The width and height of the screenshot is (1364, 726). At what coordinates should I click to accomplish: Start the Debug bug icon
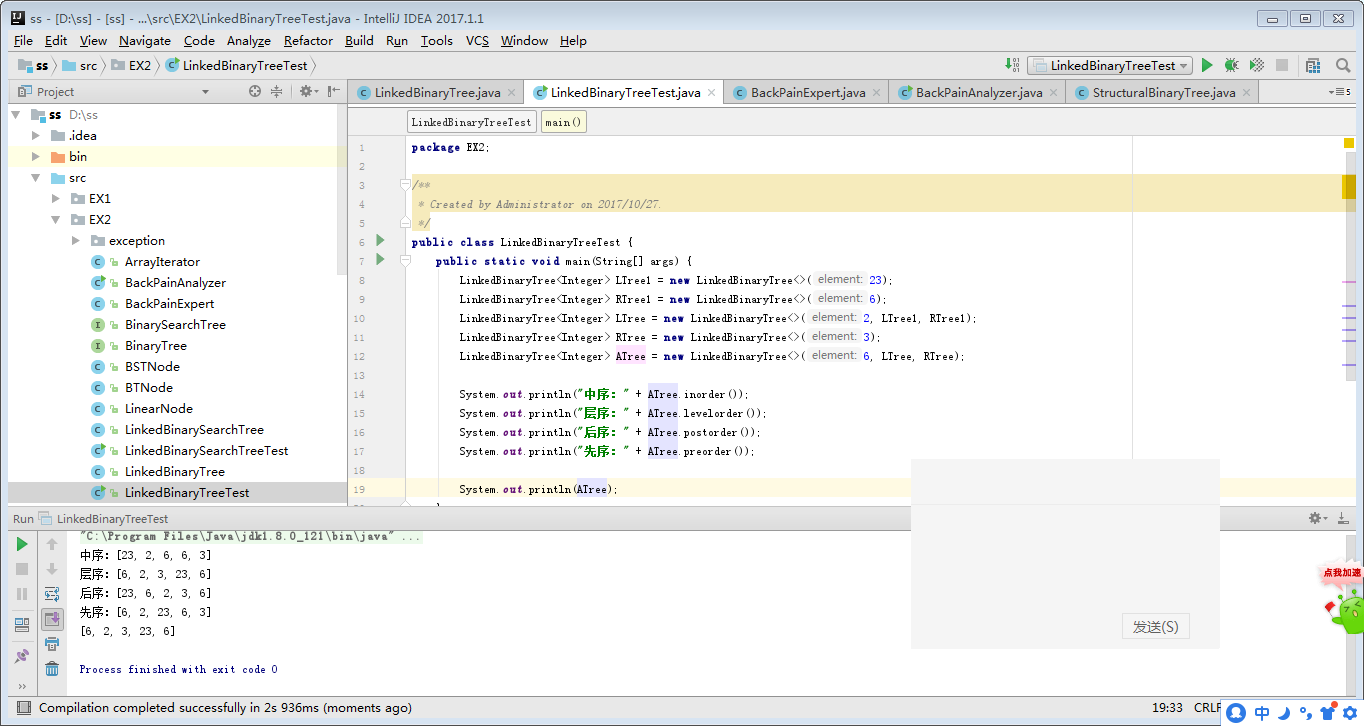(x=1232, y=65)
